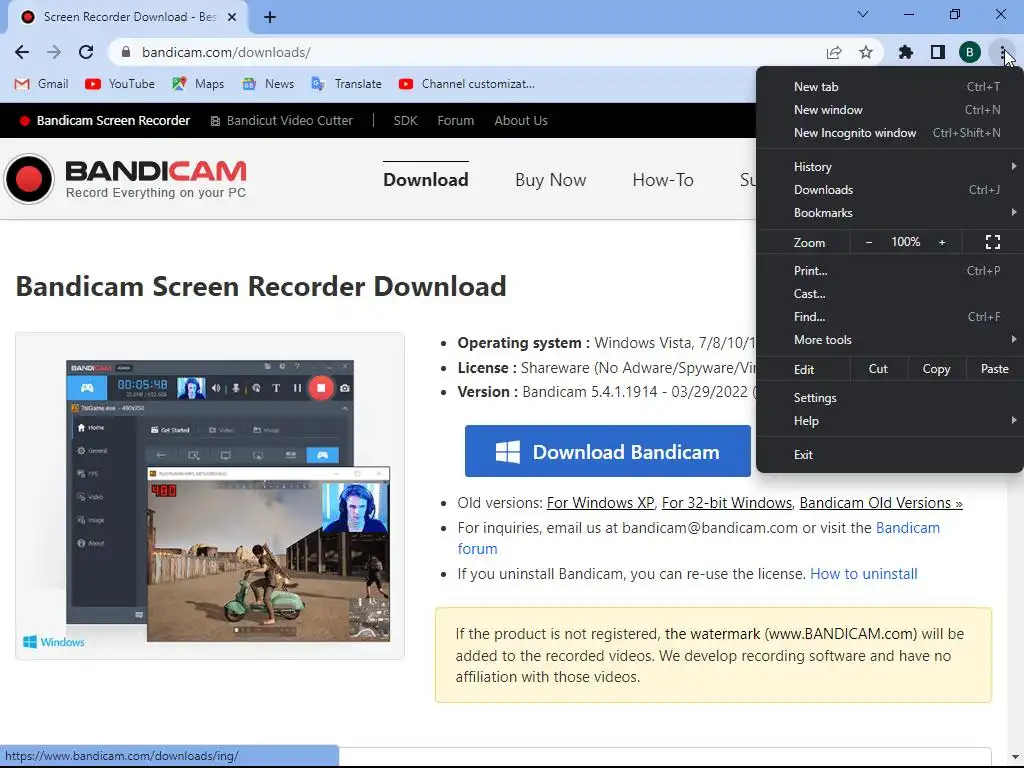
Task: Click Bandicam Screen Recorder in top bar
Action: 105,121
